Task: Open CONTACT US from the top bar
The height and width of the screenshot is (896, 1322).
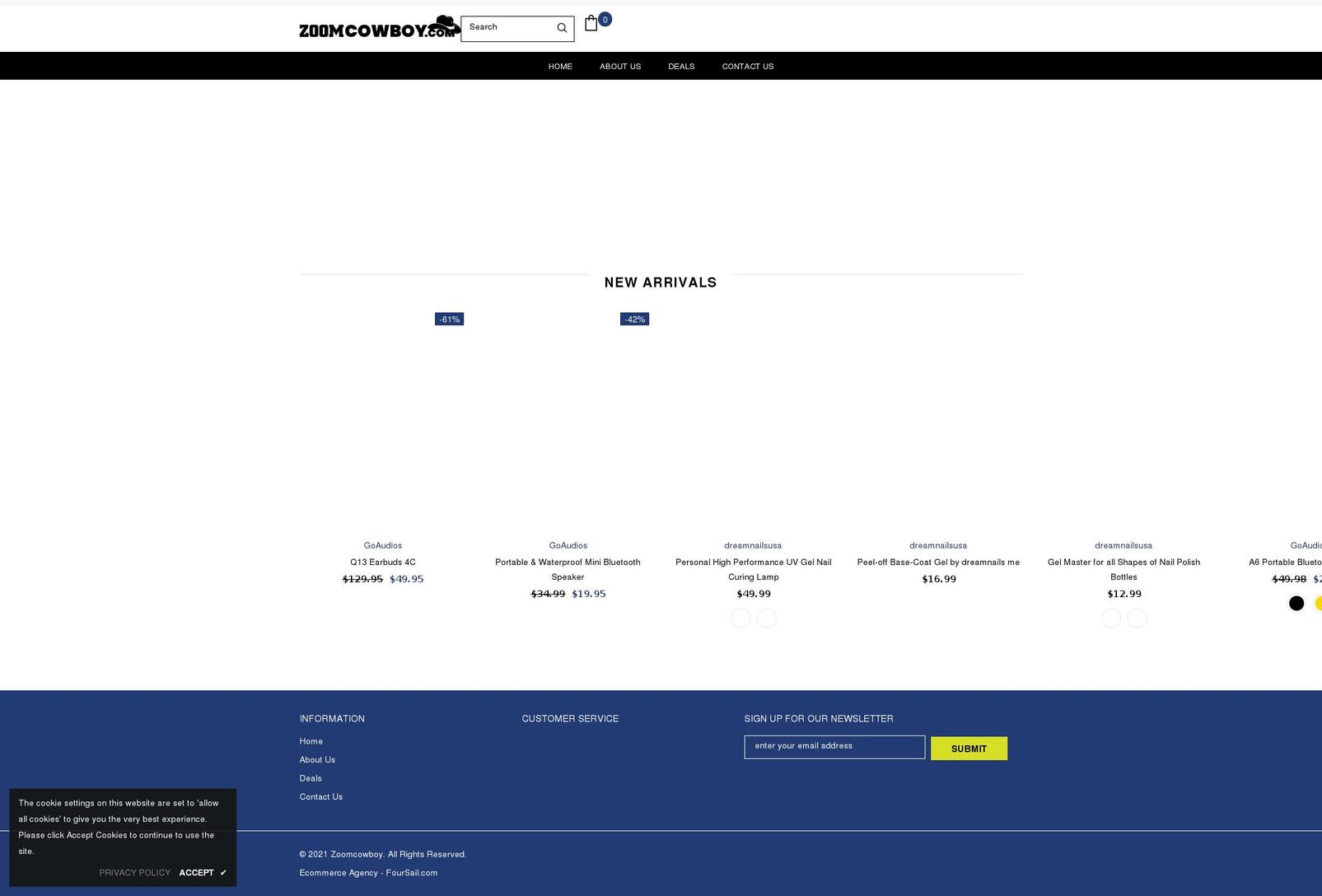Action: (x=747, y=66)
